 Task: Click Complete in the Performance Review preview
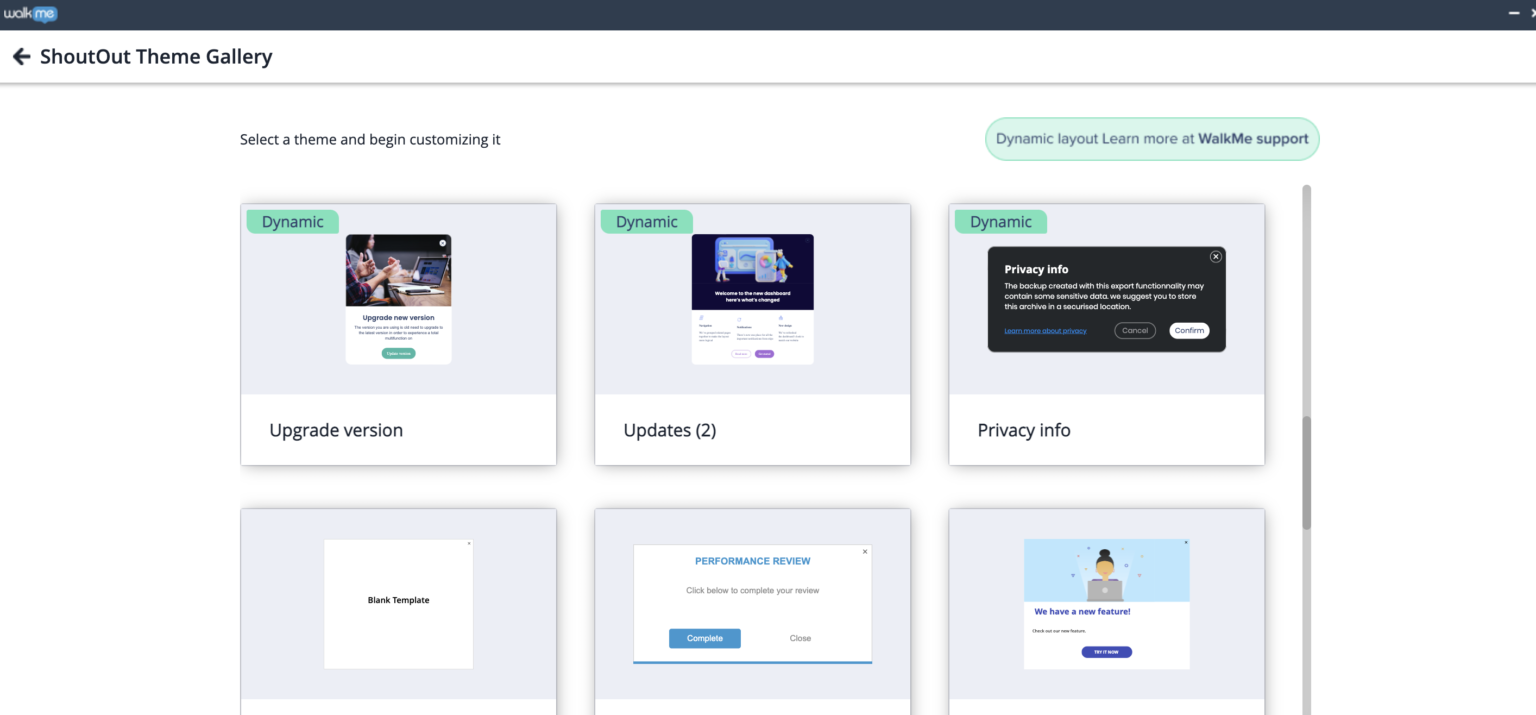click(x=704, y=638)
